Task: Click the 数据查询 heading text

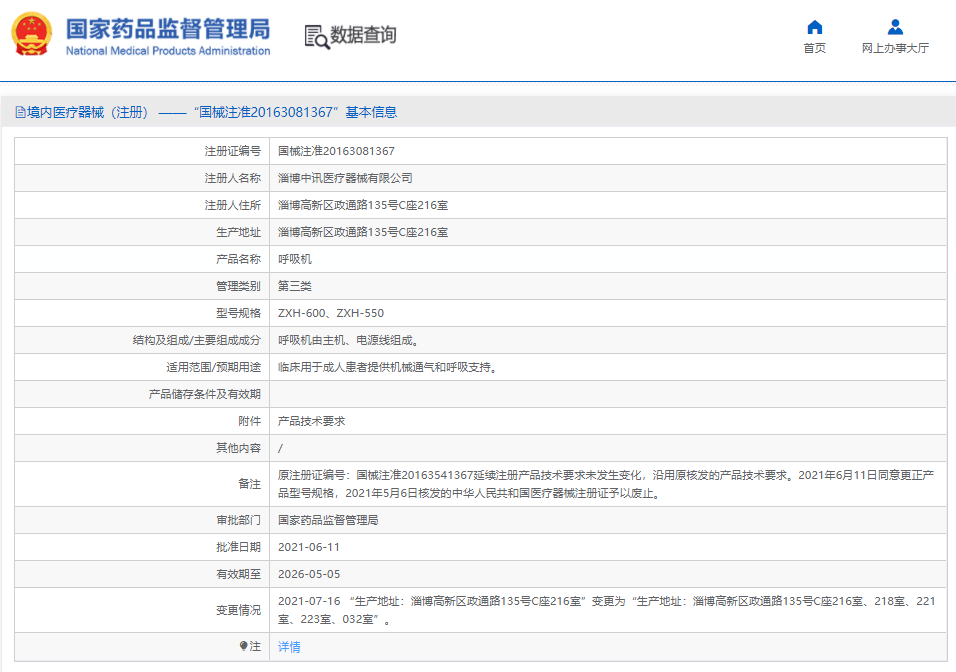Action: click(363, 35)
